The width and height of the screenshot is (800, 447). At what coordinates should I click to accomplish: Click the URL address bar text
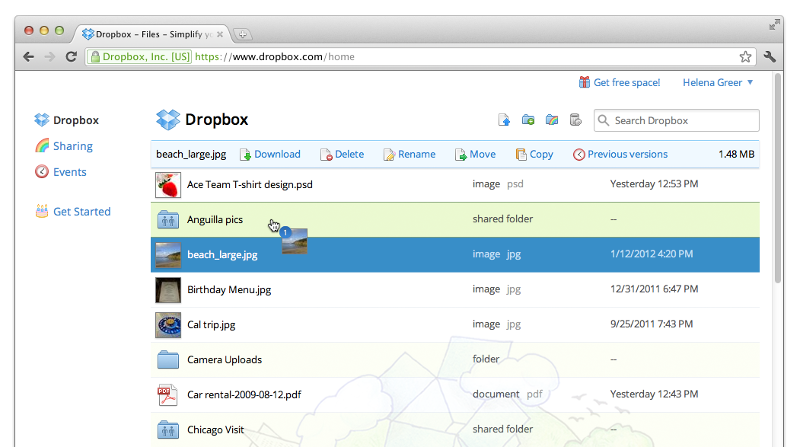click(274, 57)
